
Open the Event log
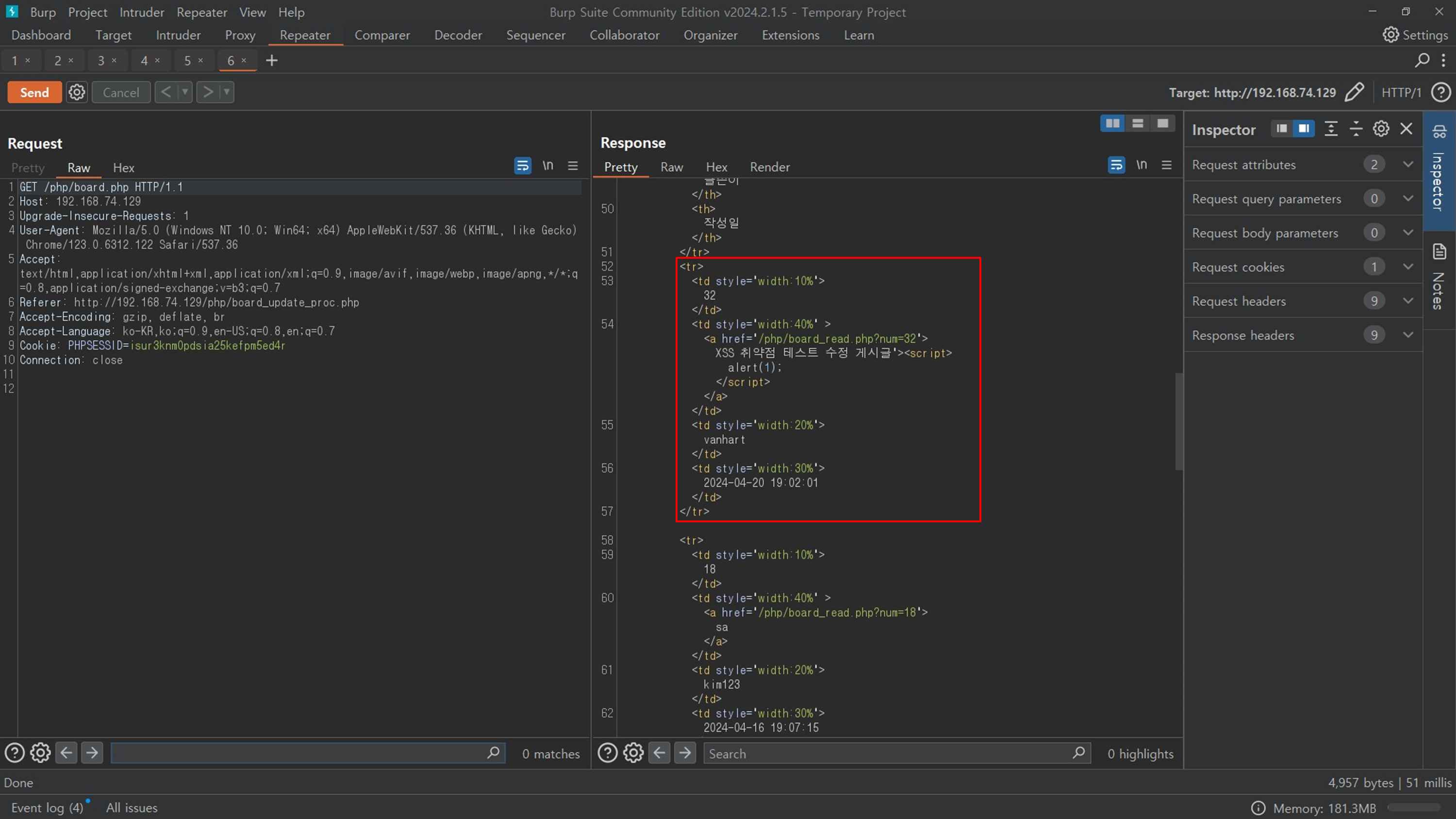[x=48, y=808]
